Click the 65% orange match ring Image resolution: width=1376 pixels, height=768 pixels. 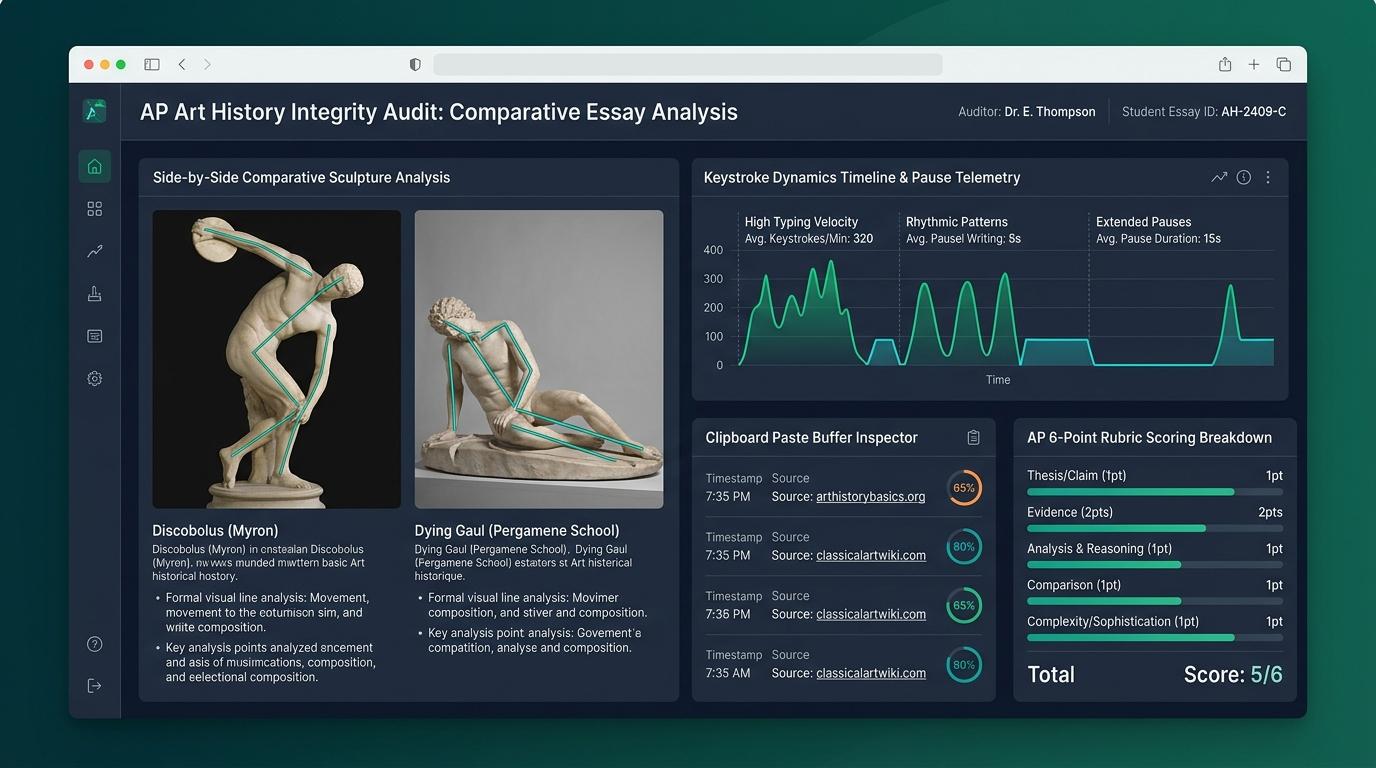click(964, 488)
